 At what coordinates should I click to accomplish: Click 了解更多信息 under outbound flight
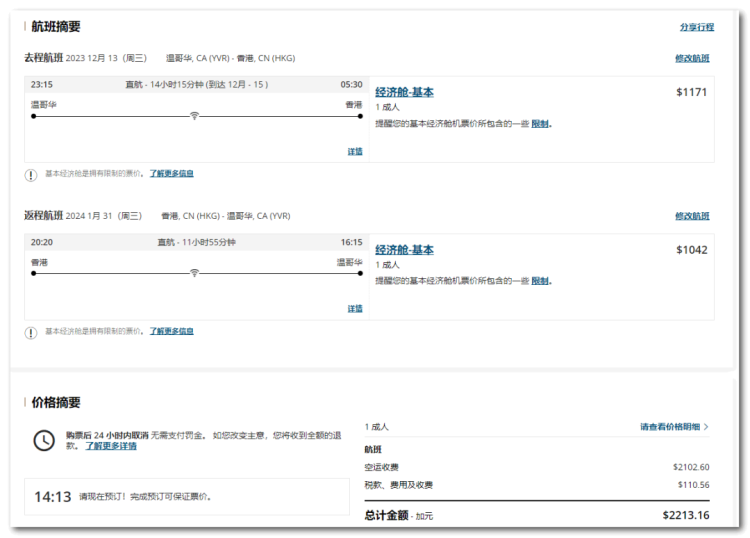click(x=172, y=174)
